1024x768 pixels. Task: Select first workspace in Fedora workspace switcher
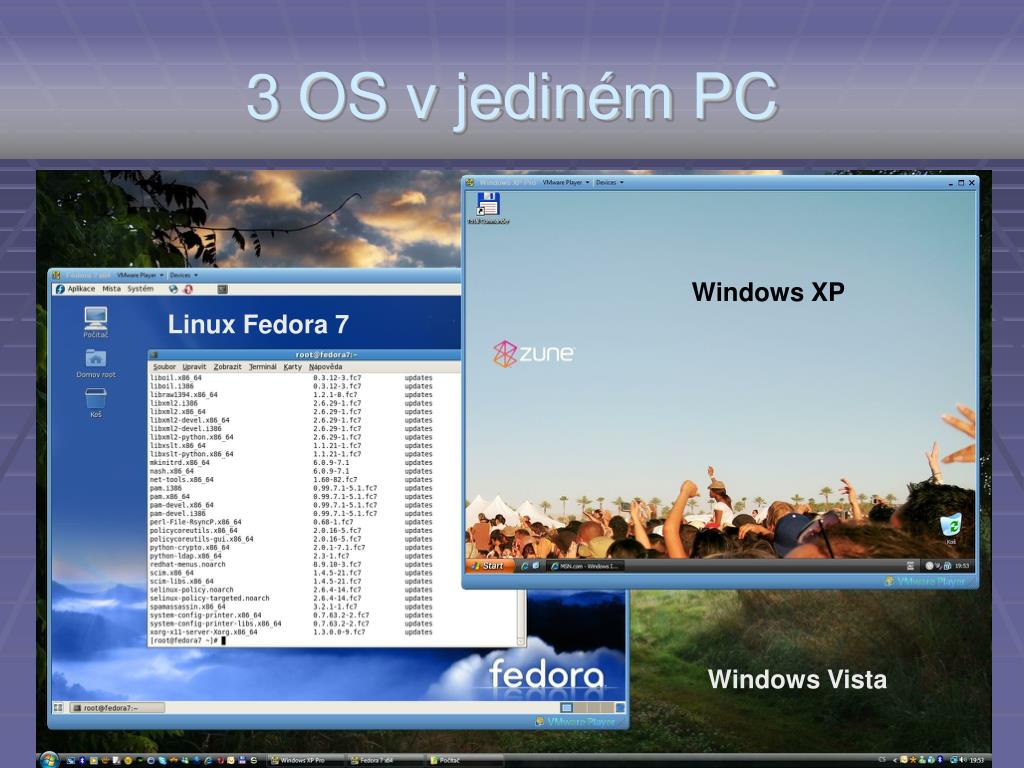(566, 708)
